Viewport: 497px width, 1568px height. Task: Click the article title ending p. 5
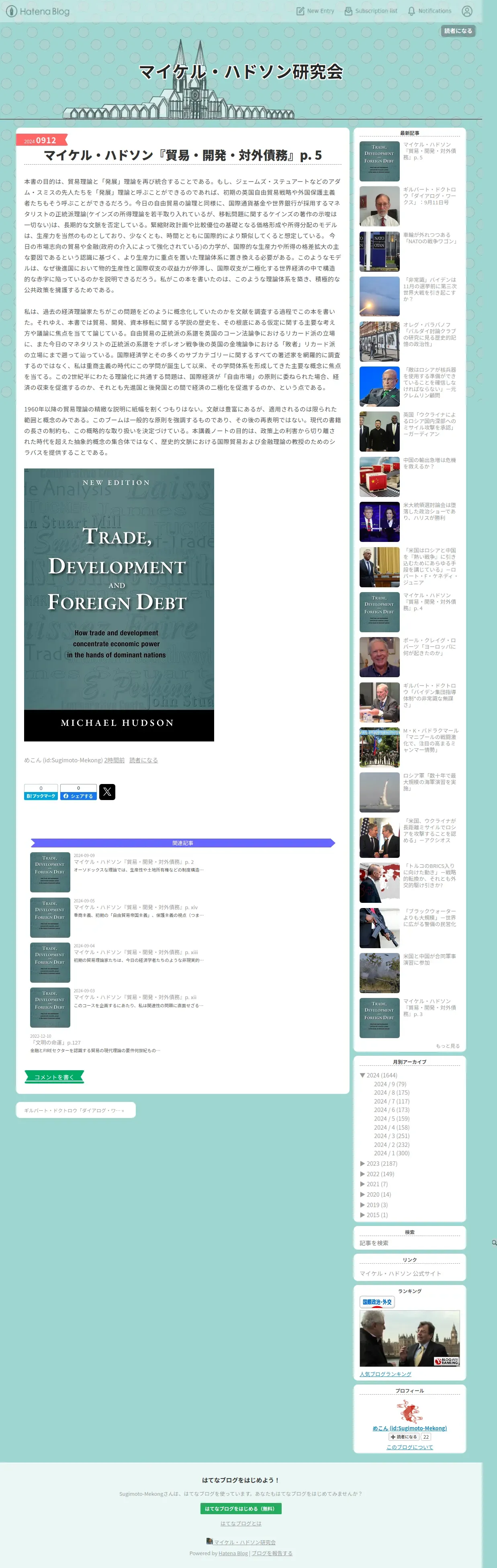coord(183,155)
